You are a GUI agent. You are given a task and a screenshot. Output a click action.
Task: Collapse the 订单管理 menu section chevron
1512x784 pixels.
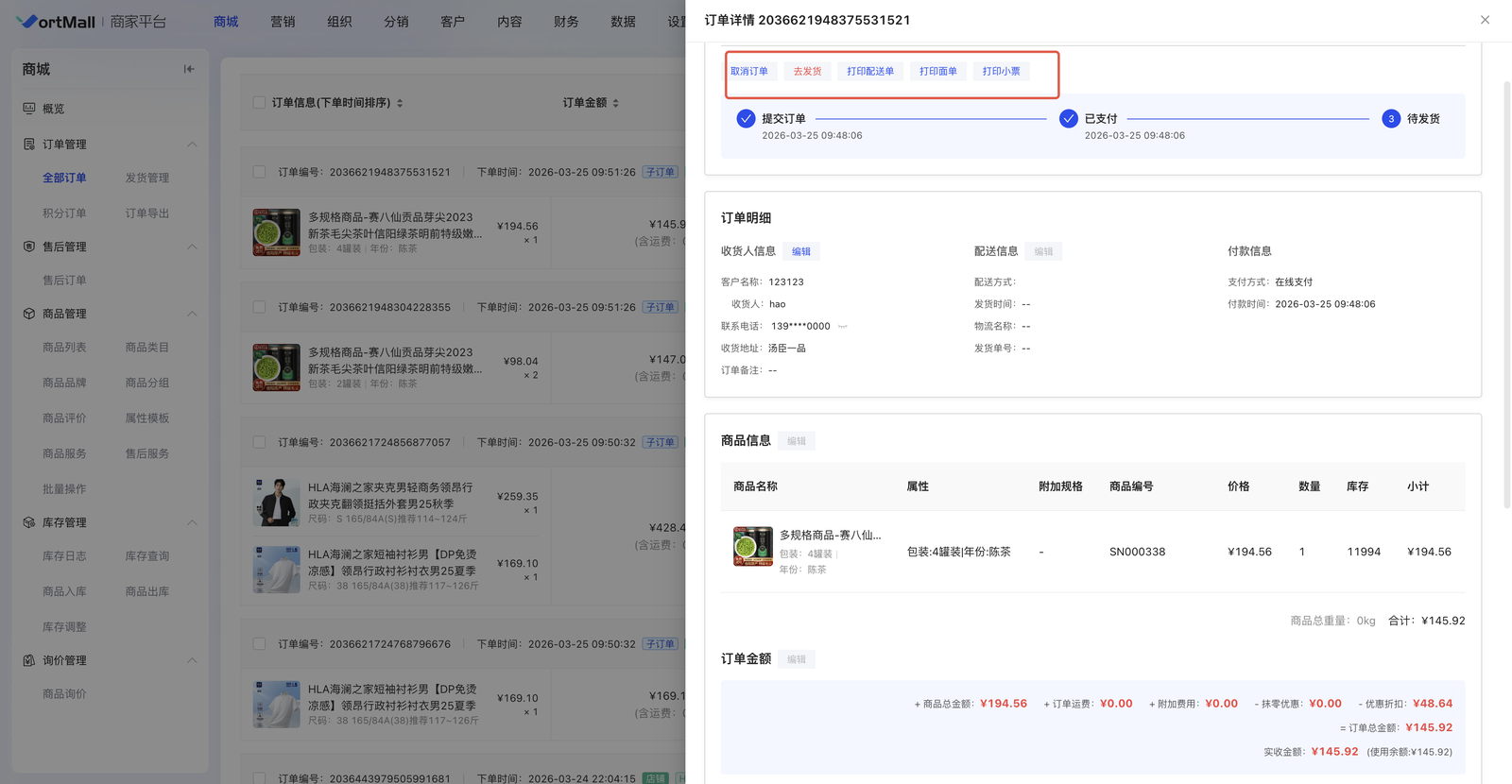tap(192, 145)
